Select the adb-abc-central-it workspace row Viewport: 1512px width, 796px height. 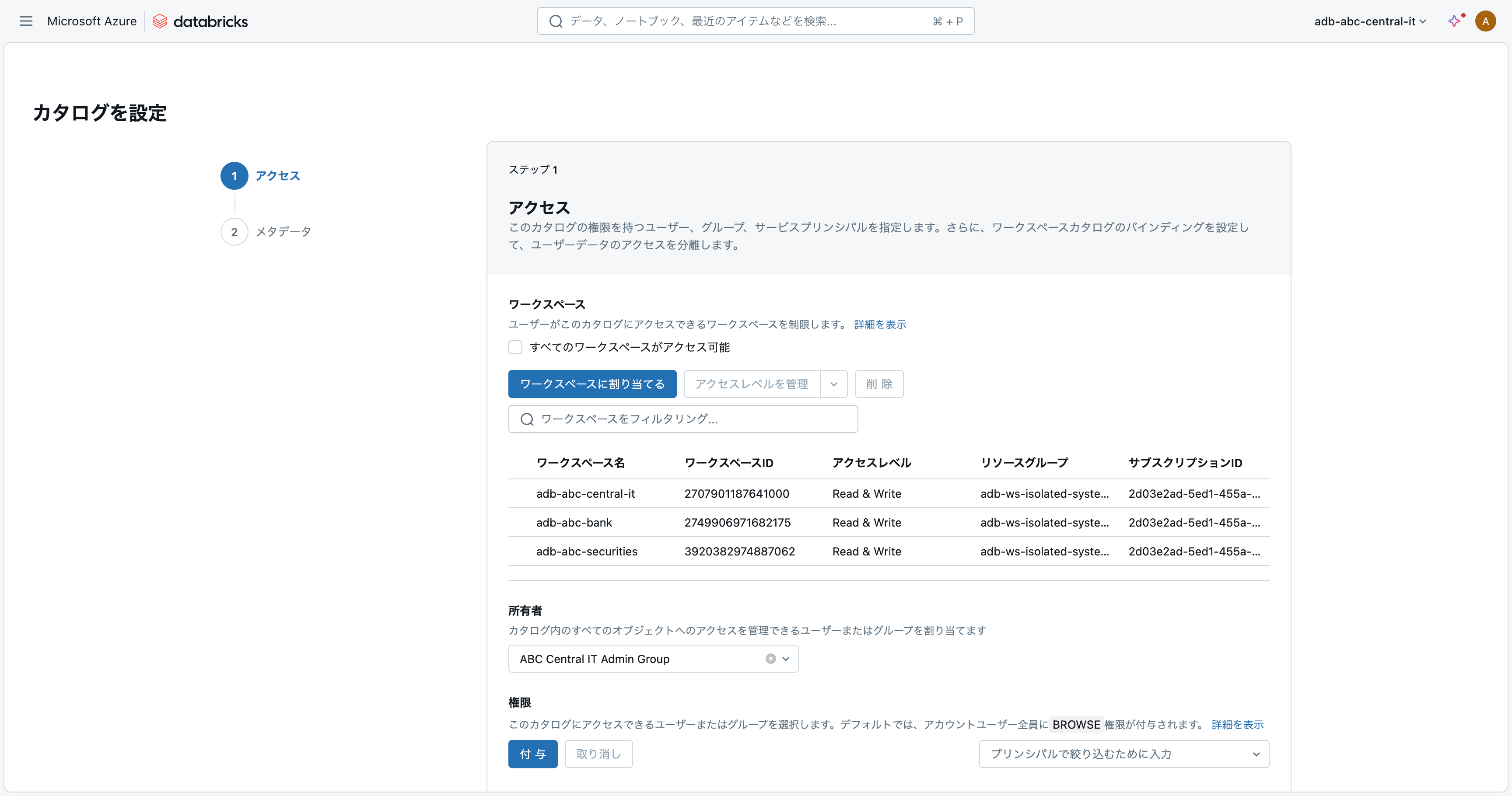(585, 493)
